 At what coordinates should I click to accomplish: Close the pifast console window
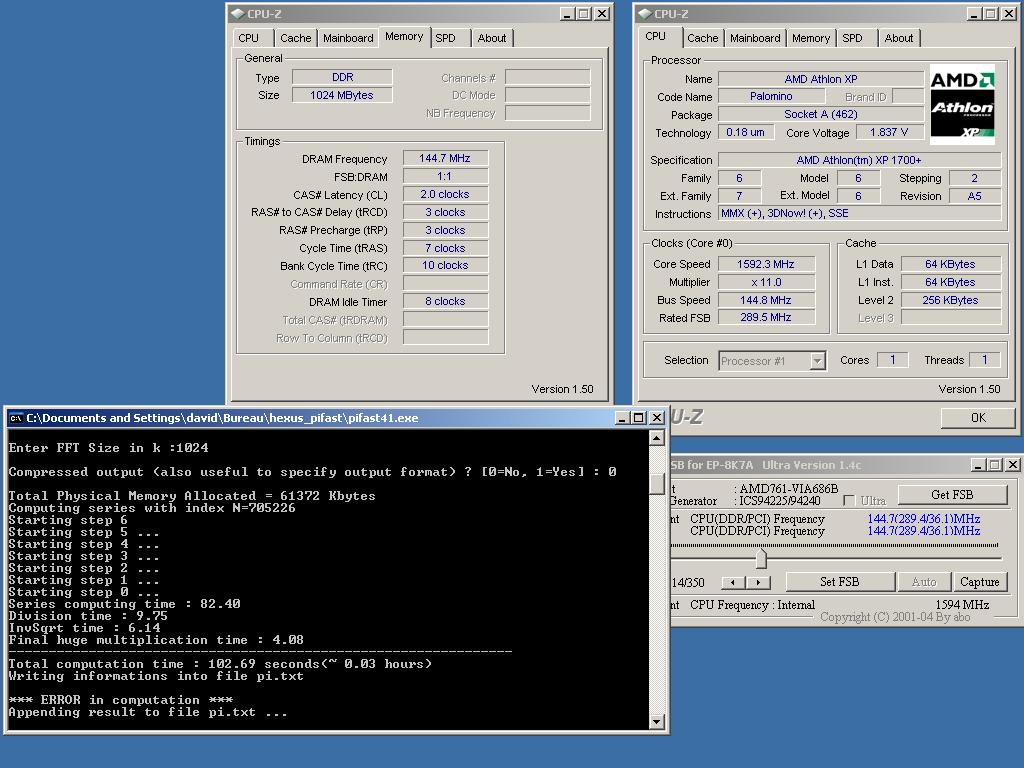click(x=657, y=418)
